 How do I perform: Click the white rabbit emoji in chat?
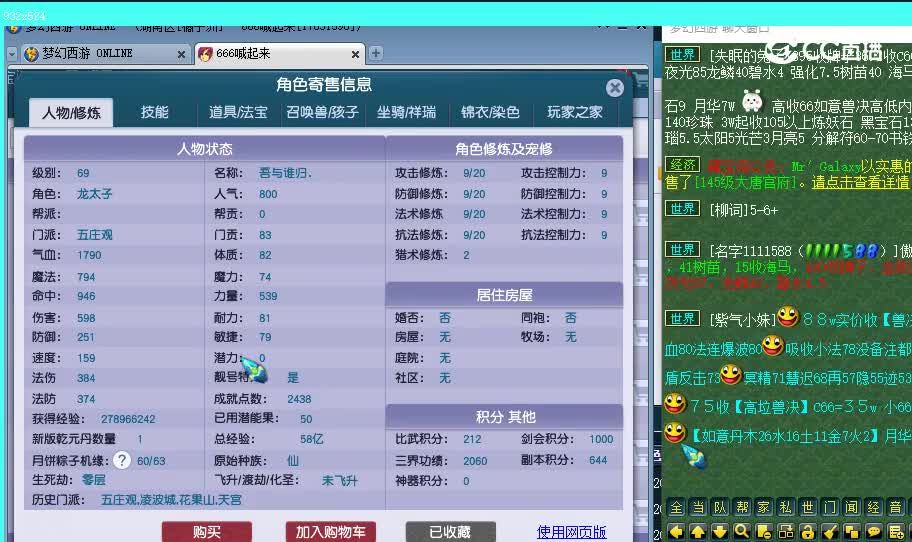(x=752, y=101)
